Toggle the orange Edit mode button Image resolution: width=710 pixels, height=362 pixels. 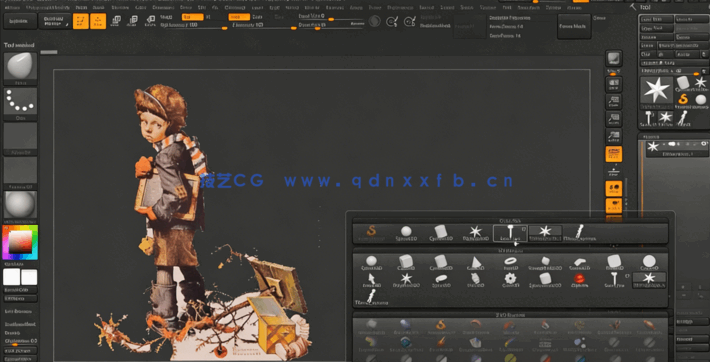point(81,21)
